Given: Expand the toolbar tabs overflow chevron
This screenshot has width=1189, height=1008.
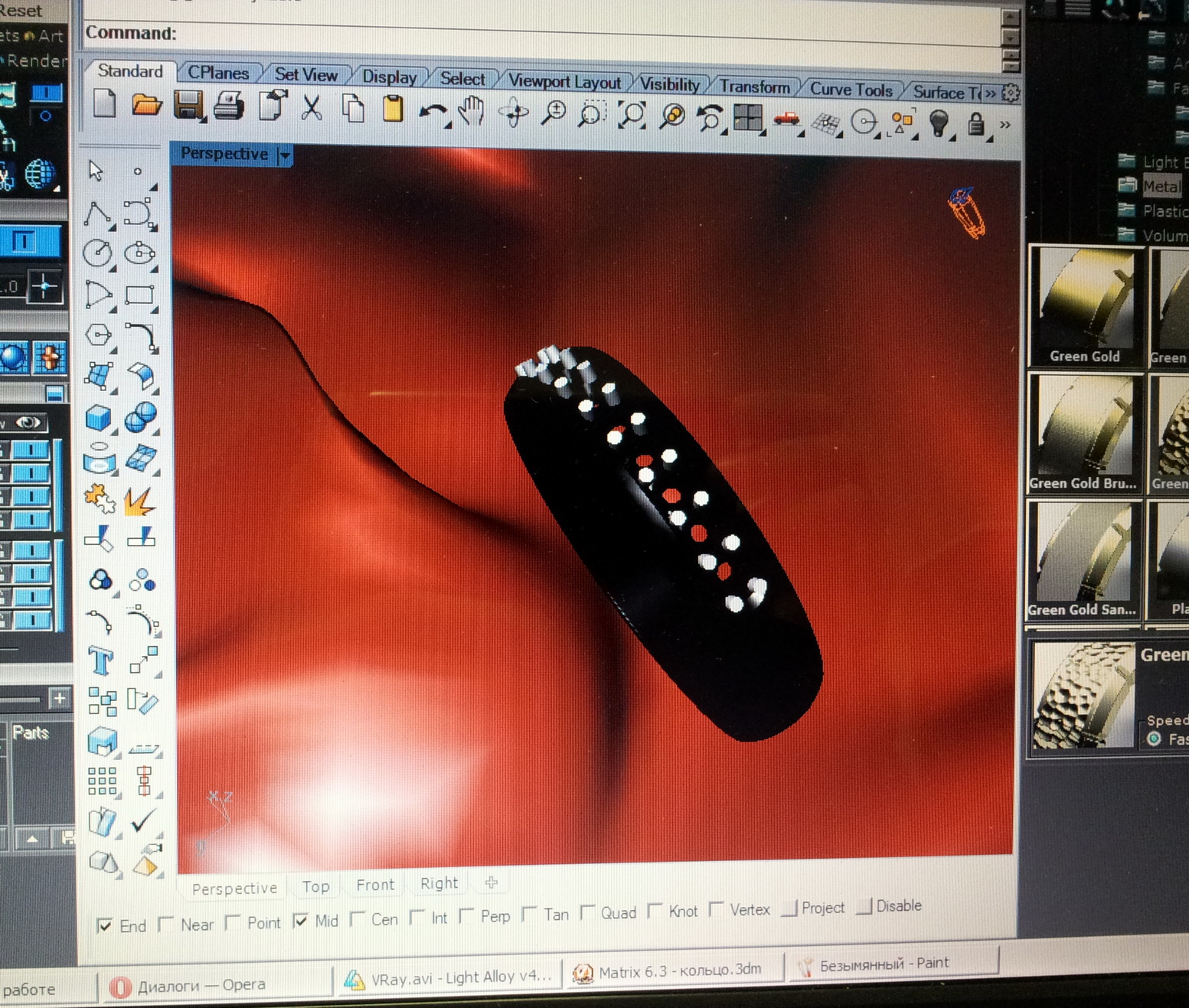Looking at the screenshot, I should [991, 93].
